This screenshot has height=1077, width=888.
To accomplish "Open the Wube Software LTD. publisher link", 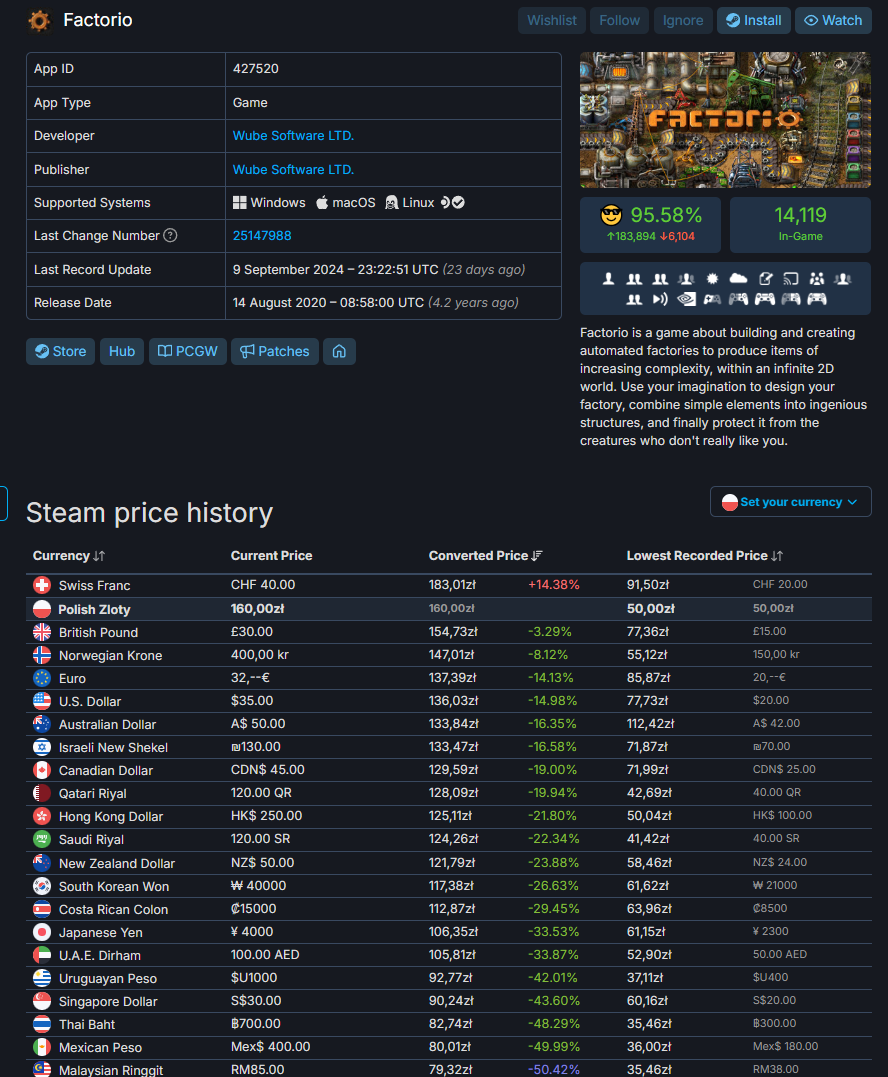I will 293,169.
